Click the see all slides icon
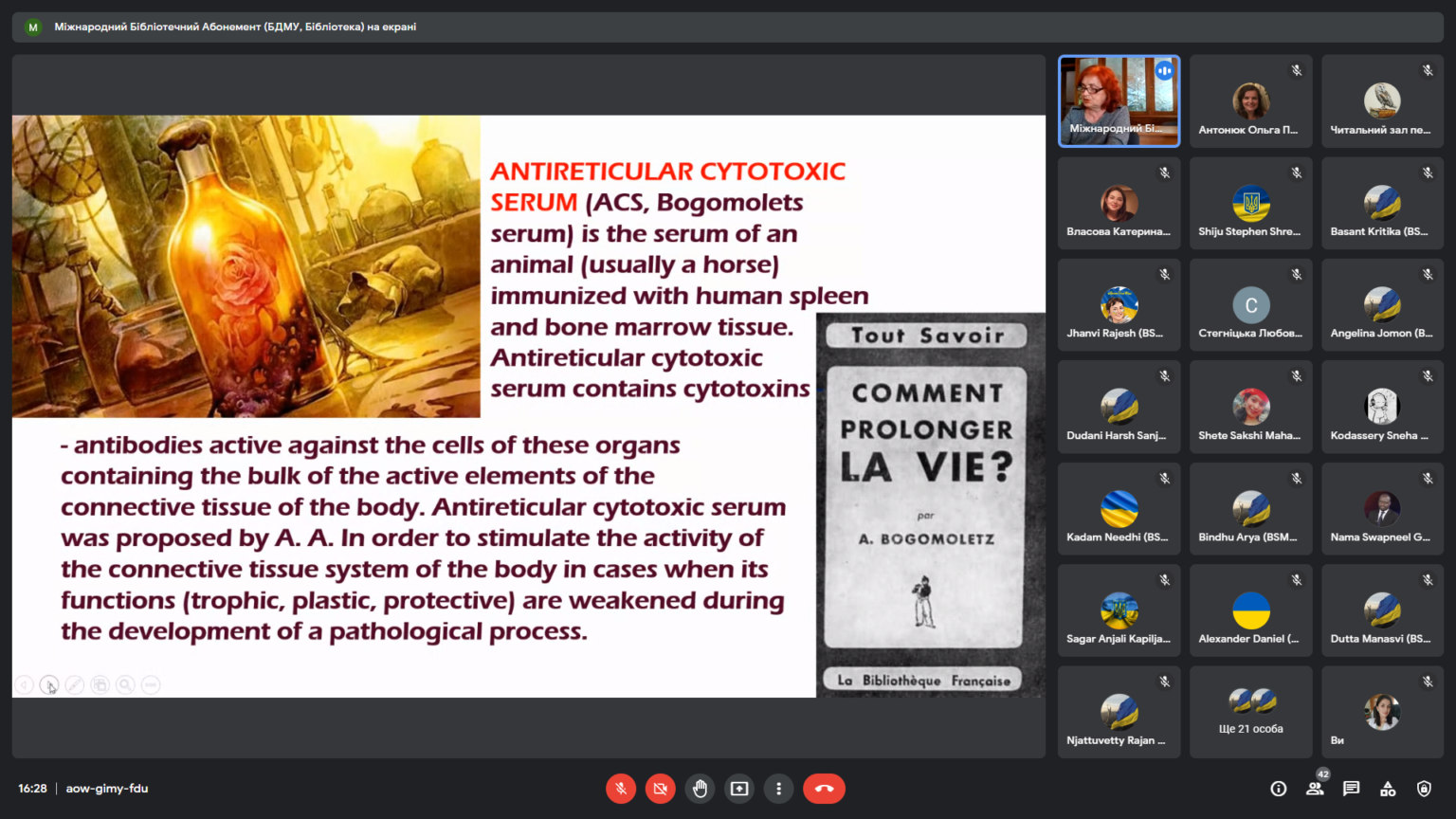Viewport: 1456px width, 819px height. tap(100, 684)
